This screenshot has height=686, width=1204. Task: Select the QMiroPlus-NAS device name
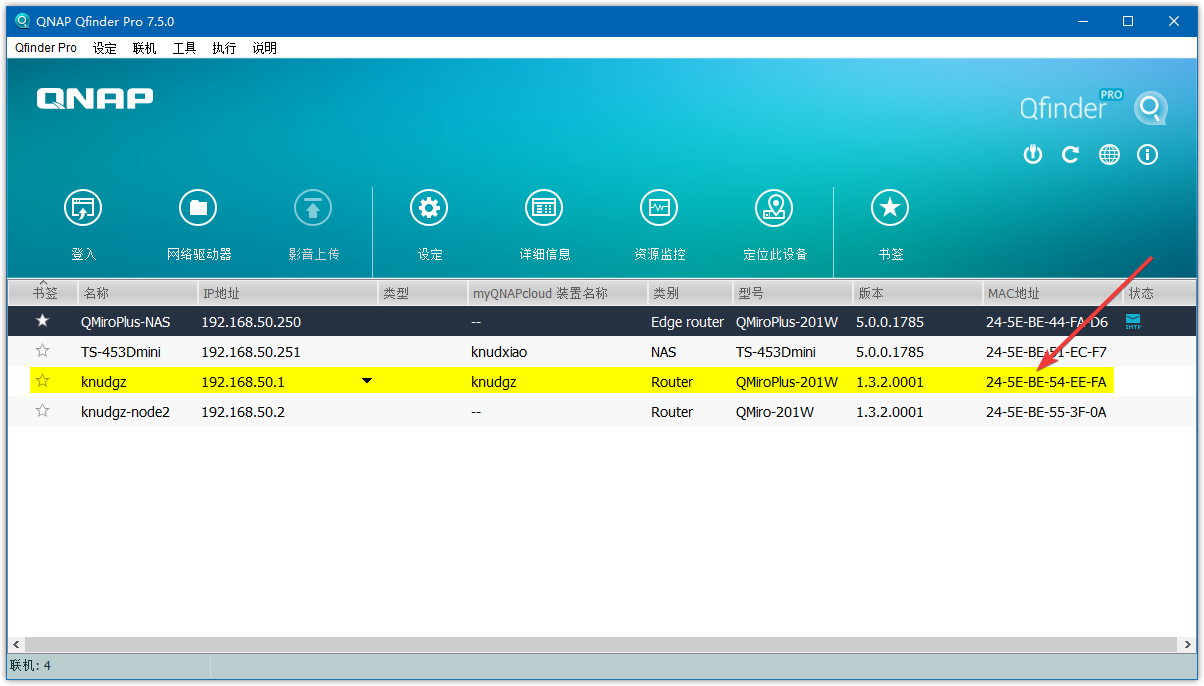coord(126,322)
